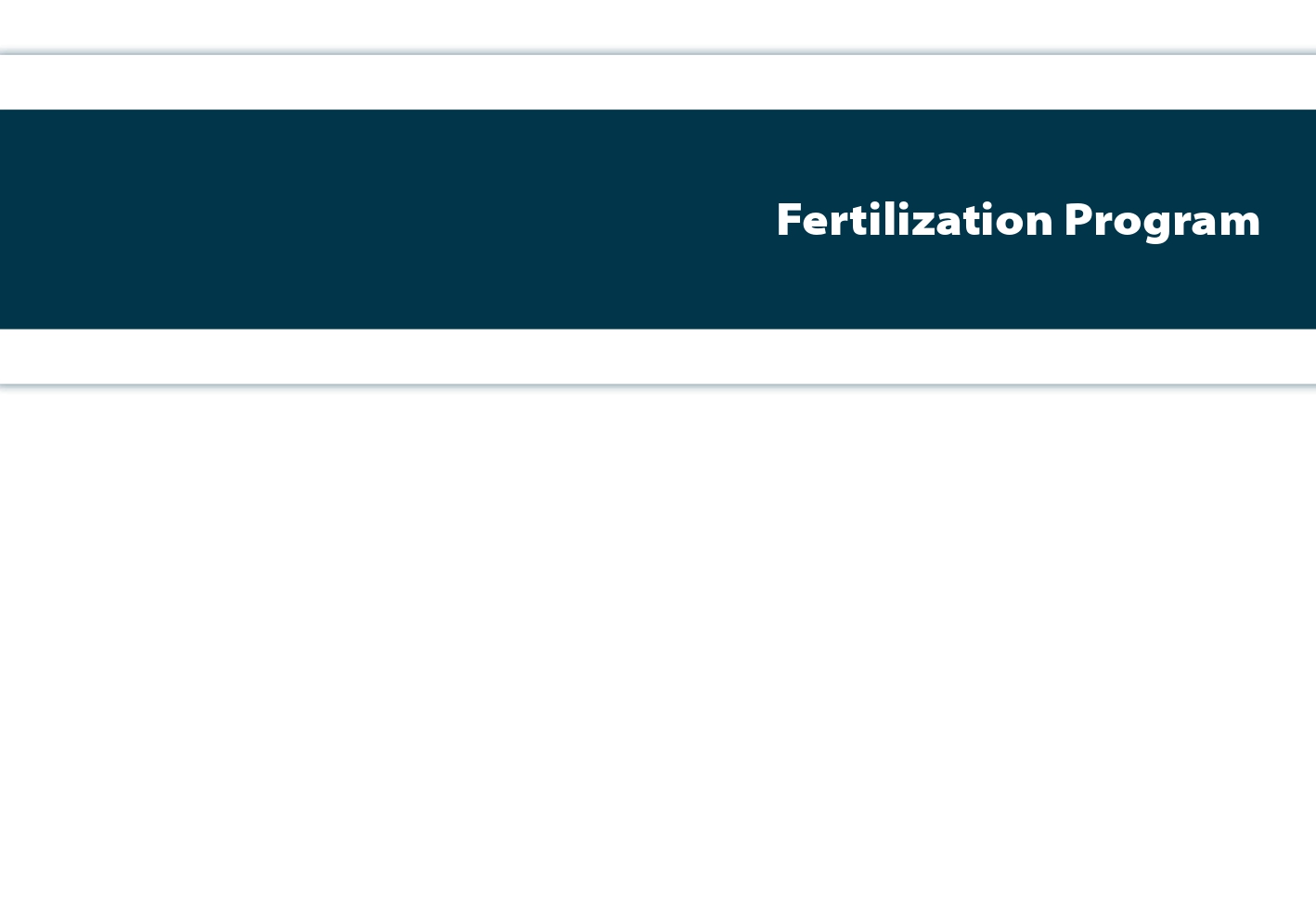Image resolution: width=1316 pixels, height=905 pixels.
Task: Click the white strip beneath the navy banner
Action: 650,356
